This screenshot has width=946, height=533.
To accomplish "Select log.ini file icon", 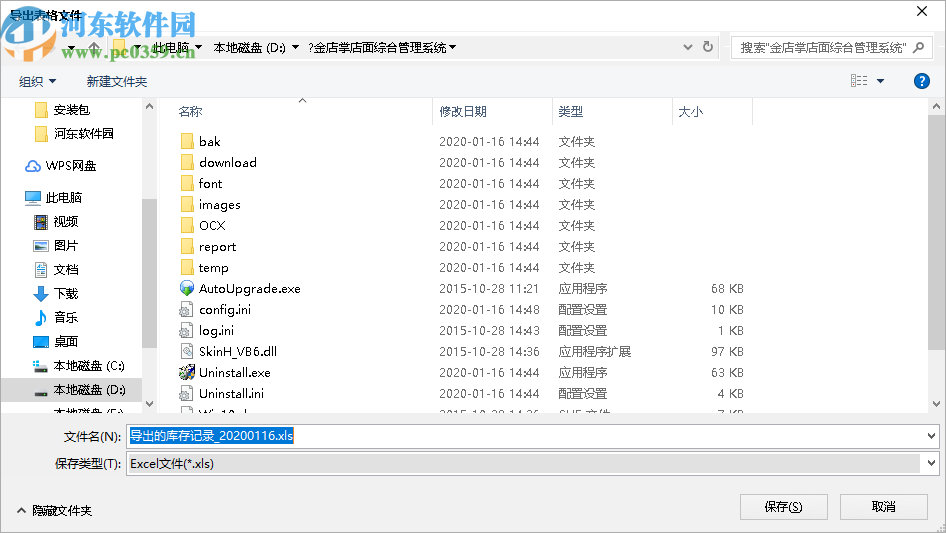I will (x=186, y=331).
